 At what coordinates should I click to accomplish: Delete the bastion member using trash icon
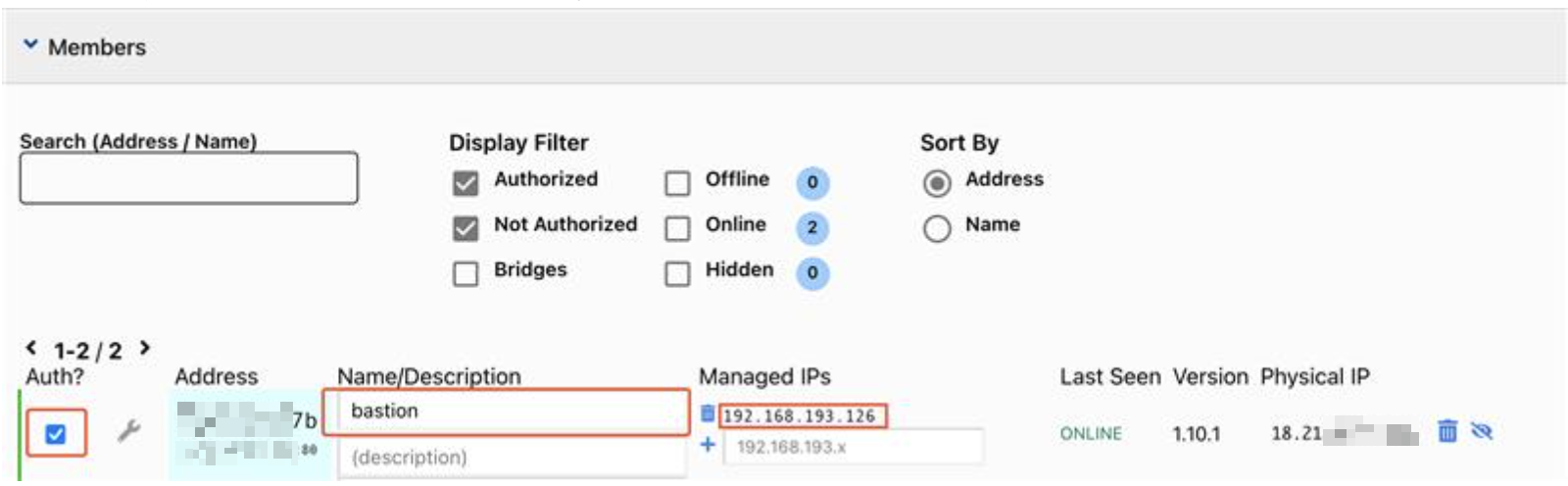click(1446, 431)
